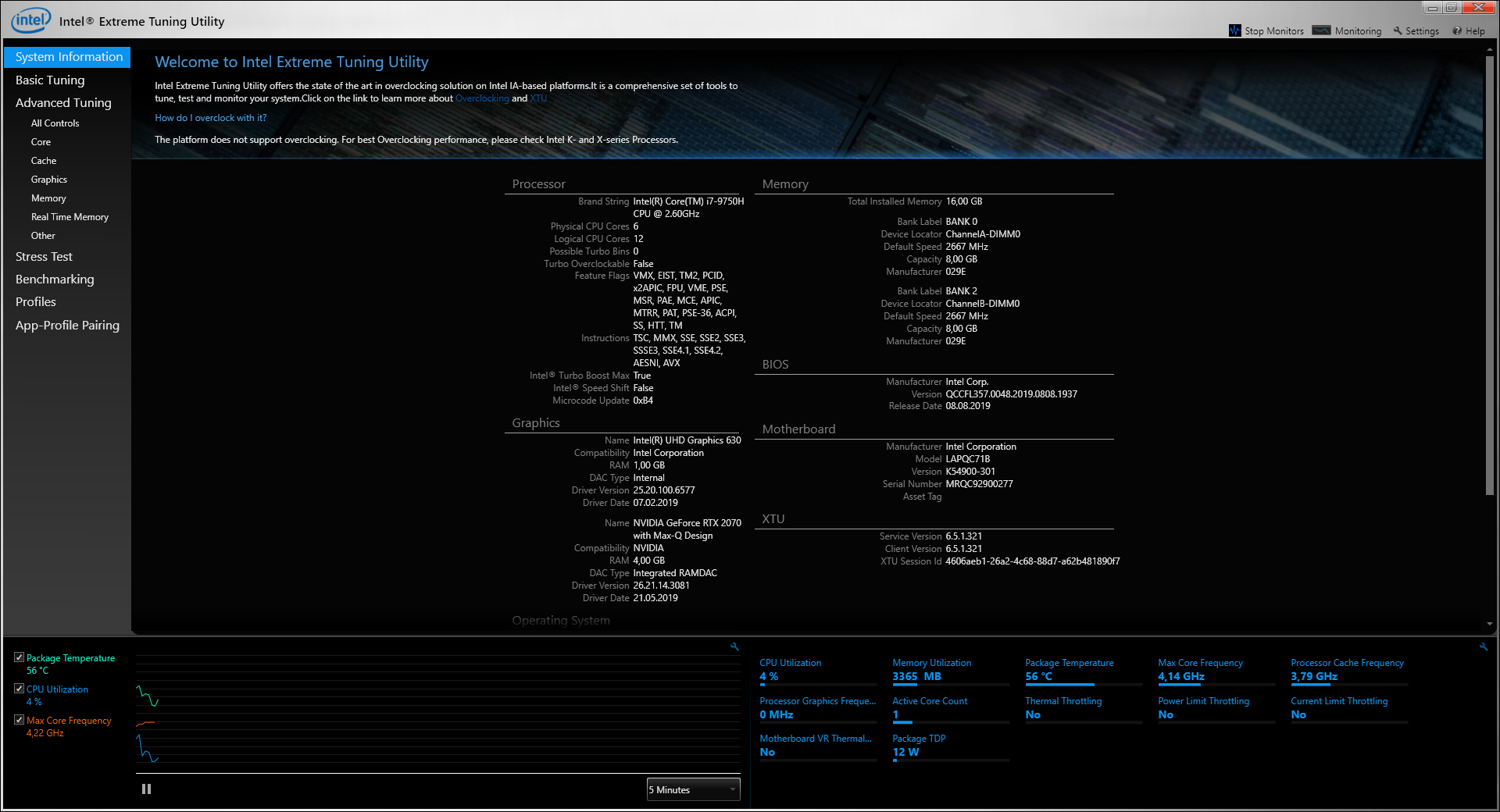Viewport: 1500px width, 812px height.
Task: Select Real Time Memory sub-item
Action: pos(70,217)
